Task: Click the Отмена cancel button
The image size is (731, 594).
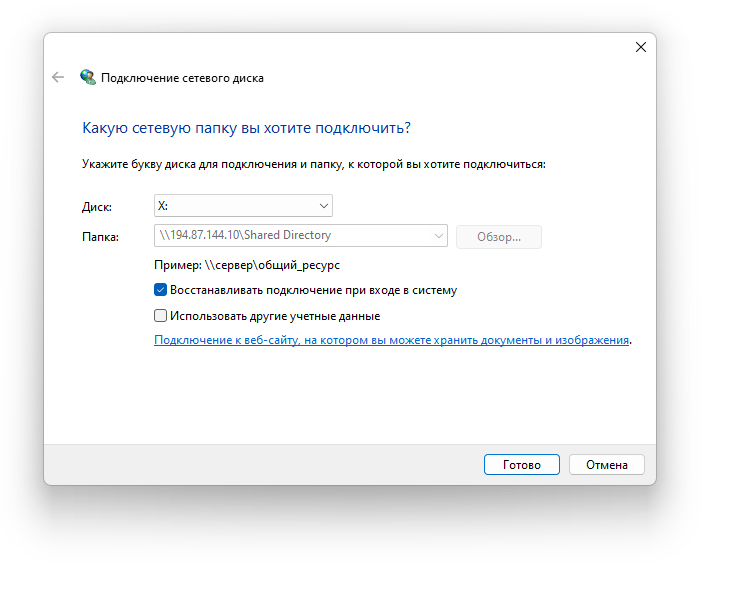Action: click(607, 465)
